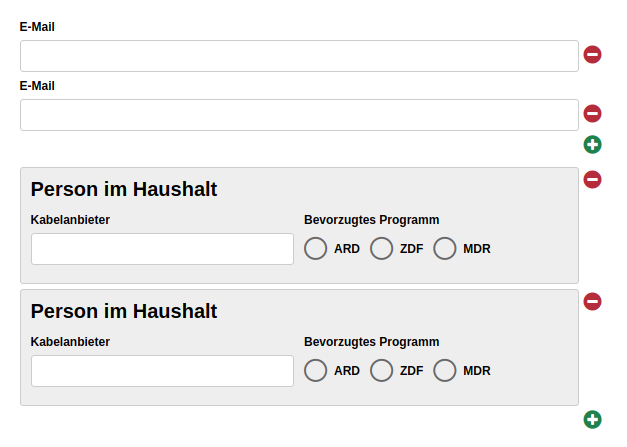Remove the first E-Mail field
The height and width of the screenshot is (447, 627).
coord(592,54)
